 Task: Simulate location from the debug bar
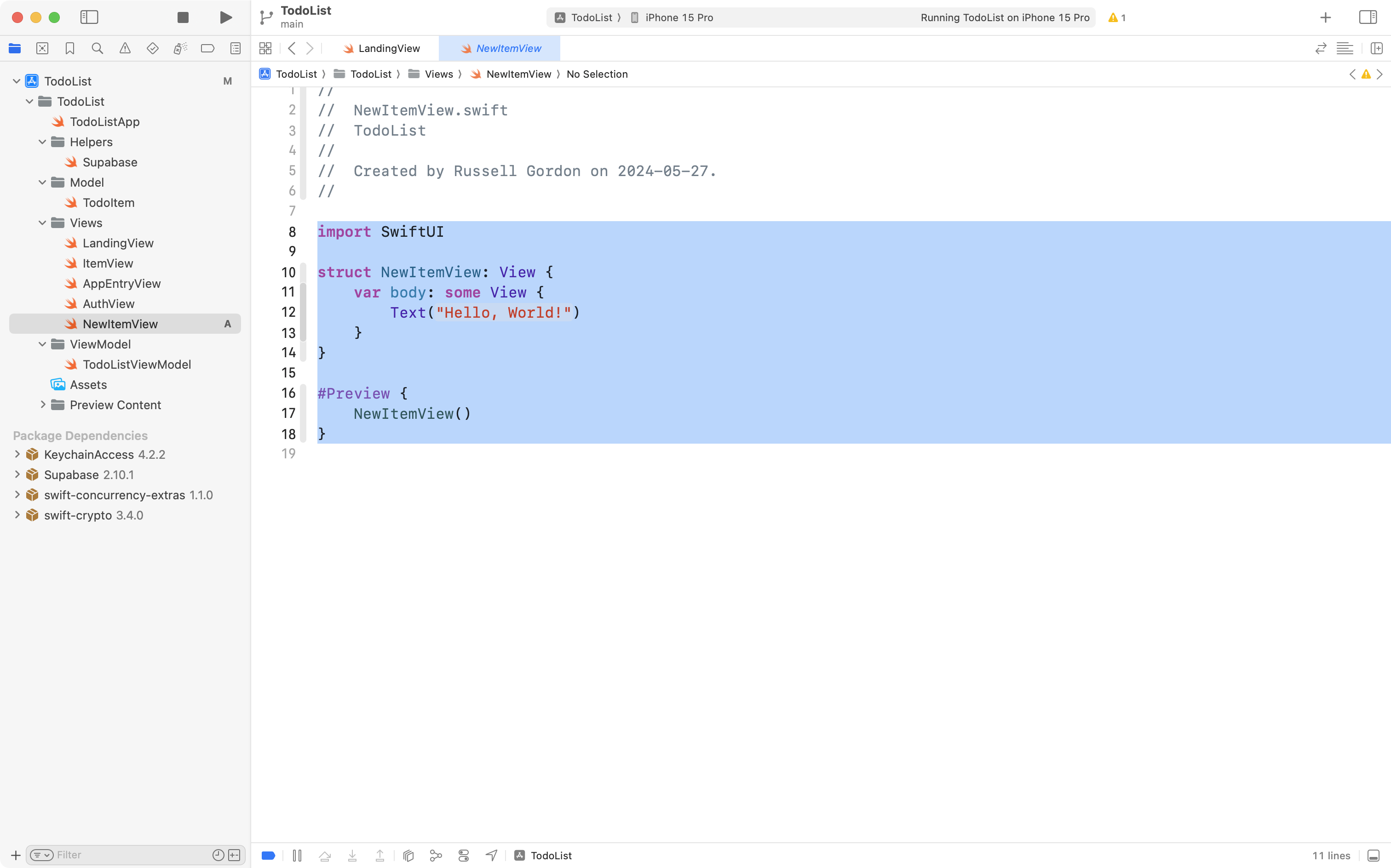point(491,855)
